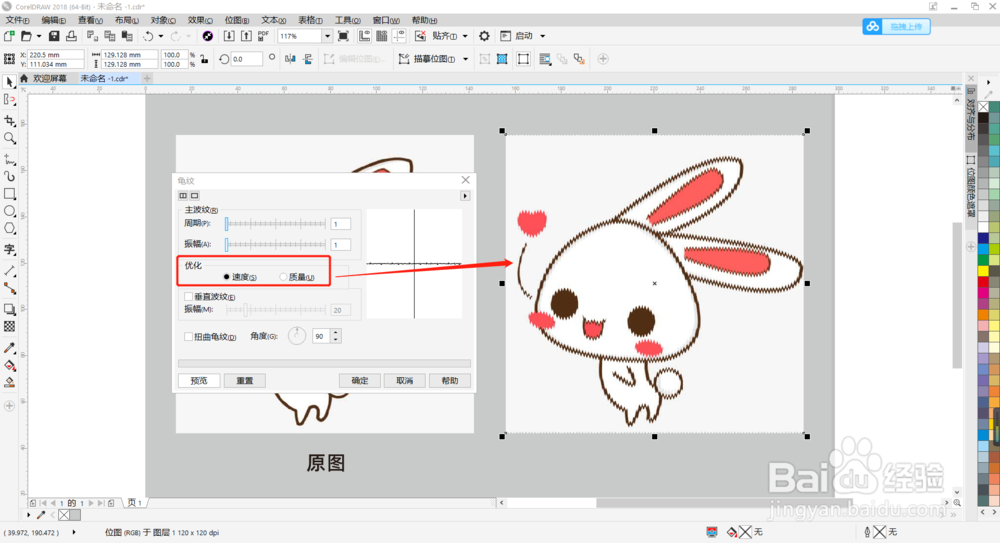Click the 周期 period value field
1000x543 pixels.
[341, 224]
